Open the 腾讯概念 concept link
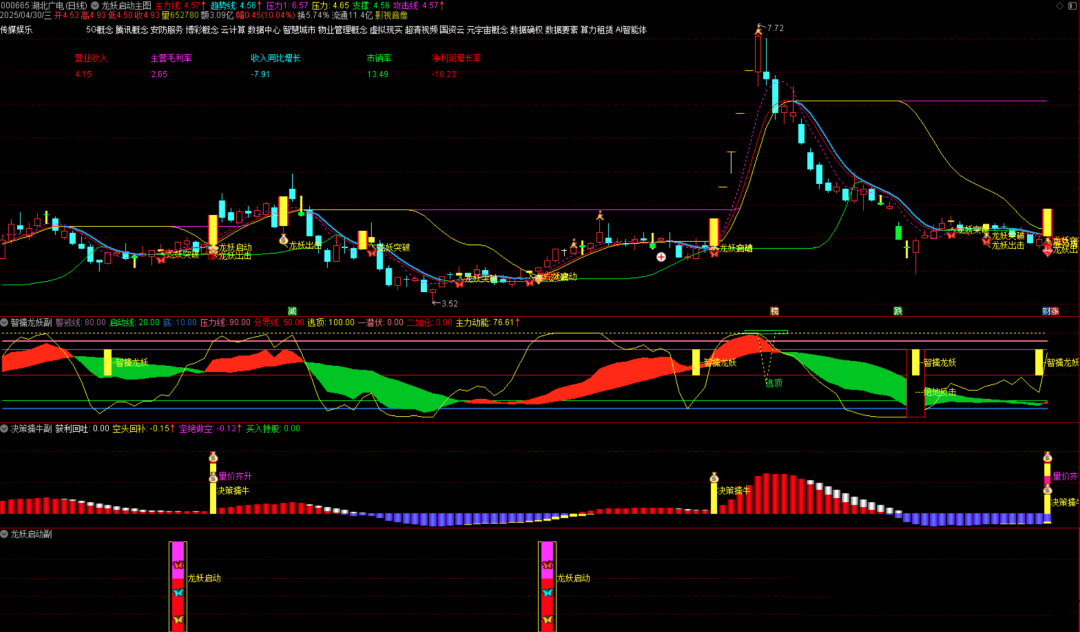 (x=131, y=30)
